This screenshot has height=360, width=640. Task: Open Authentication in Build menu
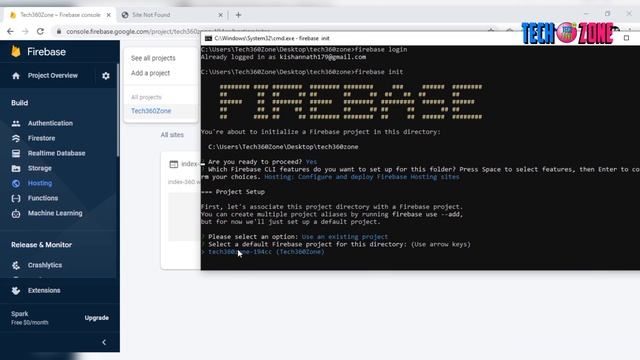(50, 123)
